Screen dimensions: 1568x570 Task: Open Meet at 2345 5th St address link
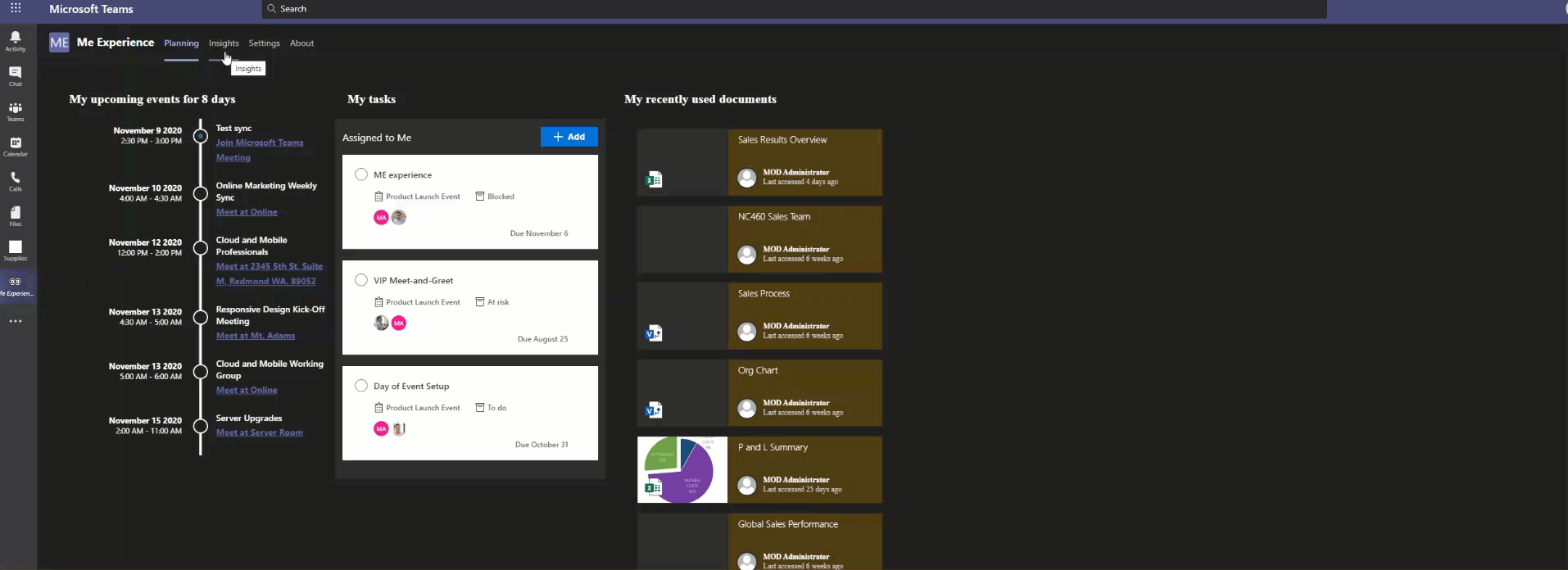270,274
